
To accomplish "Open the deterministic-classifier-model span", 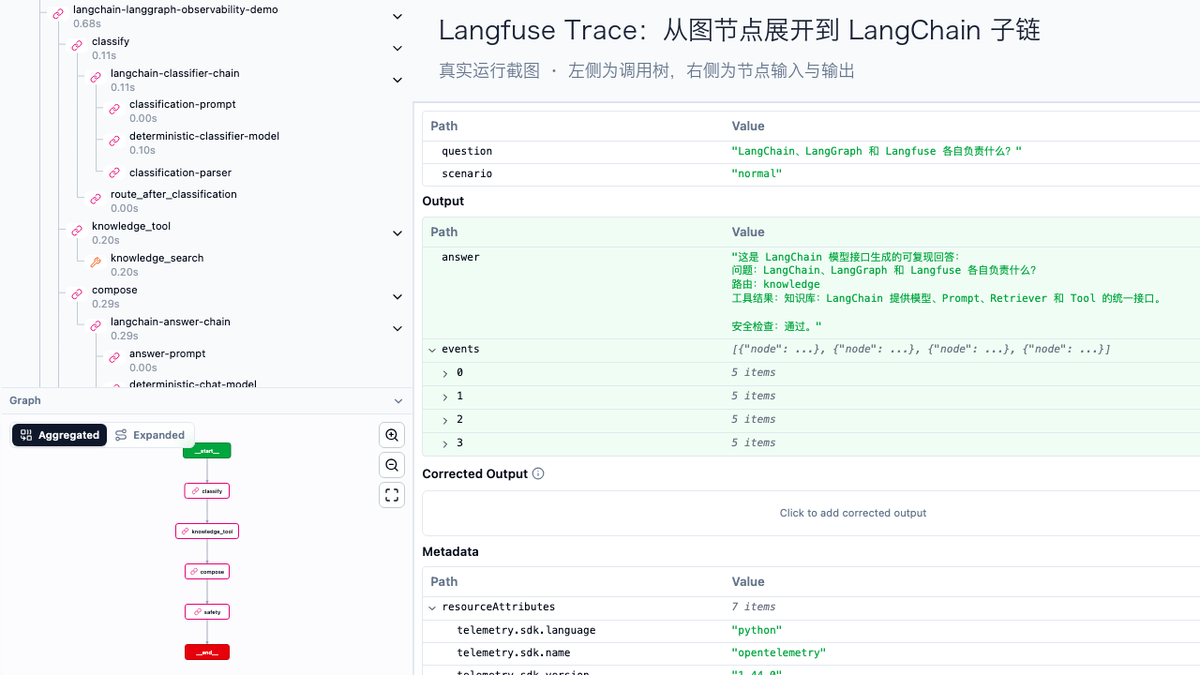I will point(204,136).
